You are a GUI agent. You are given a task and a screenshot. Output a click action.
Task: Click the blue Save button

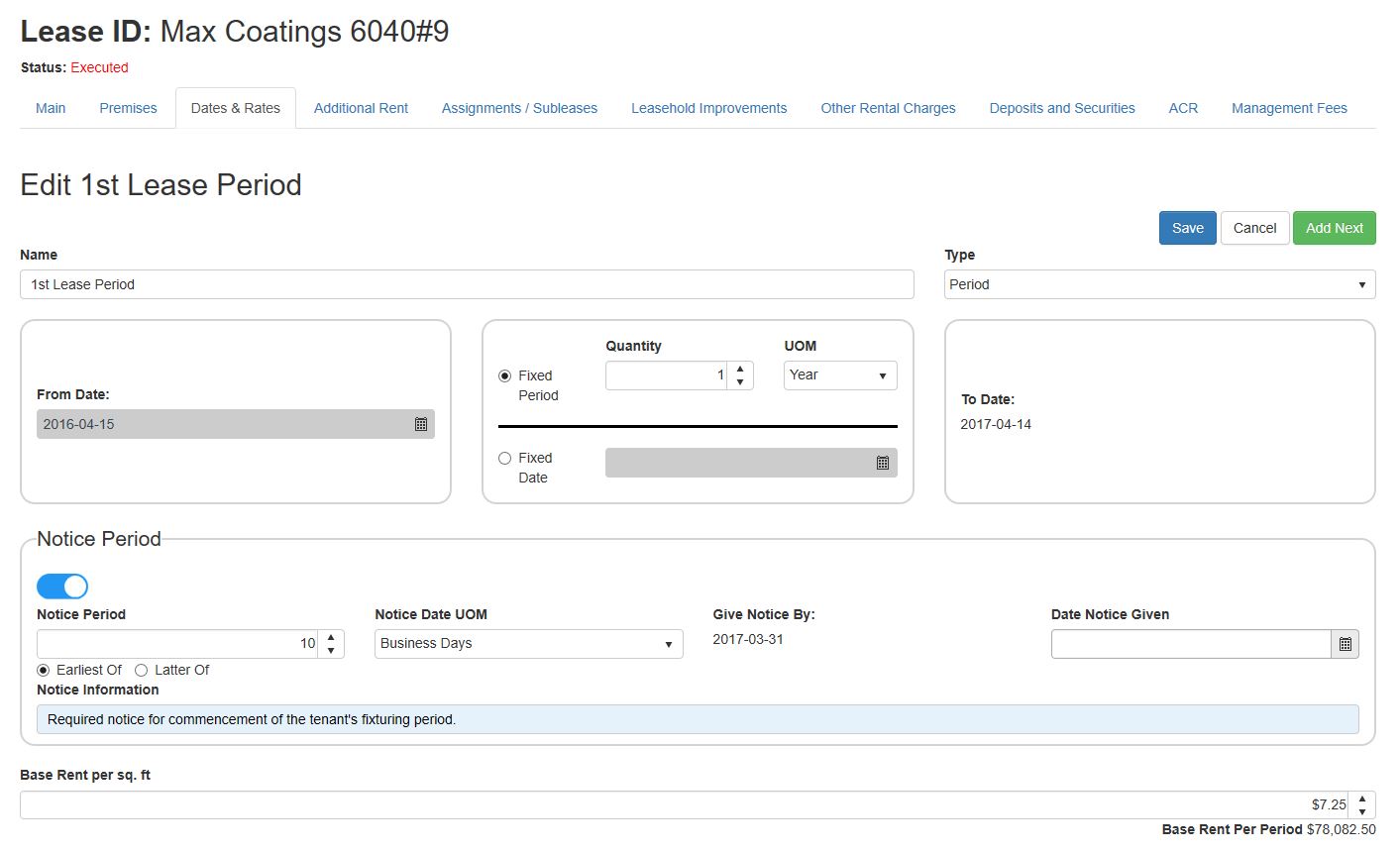[x=1187, y=228]
